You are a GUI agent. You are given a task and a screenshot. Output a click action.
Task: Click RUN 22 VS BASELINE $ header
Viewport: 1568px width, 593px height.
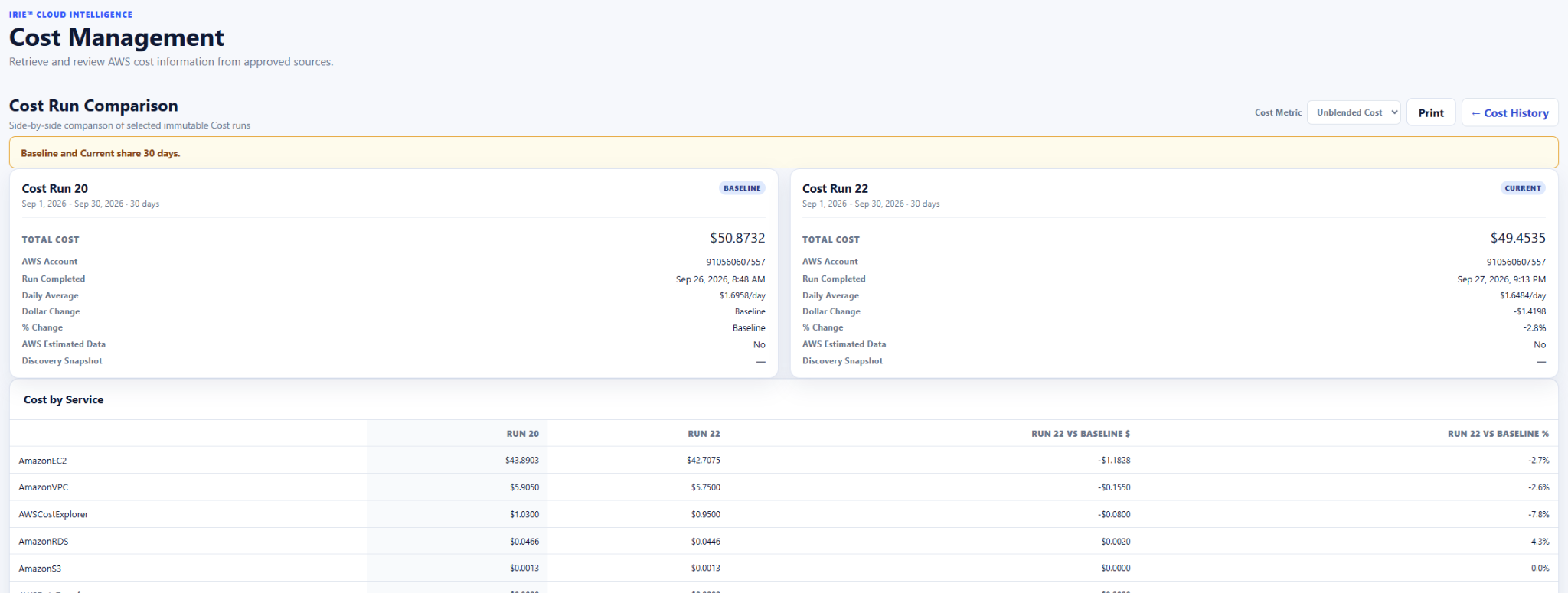(x=1080, y=434)
